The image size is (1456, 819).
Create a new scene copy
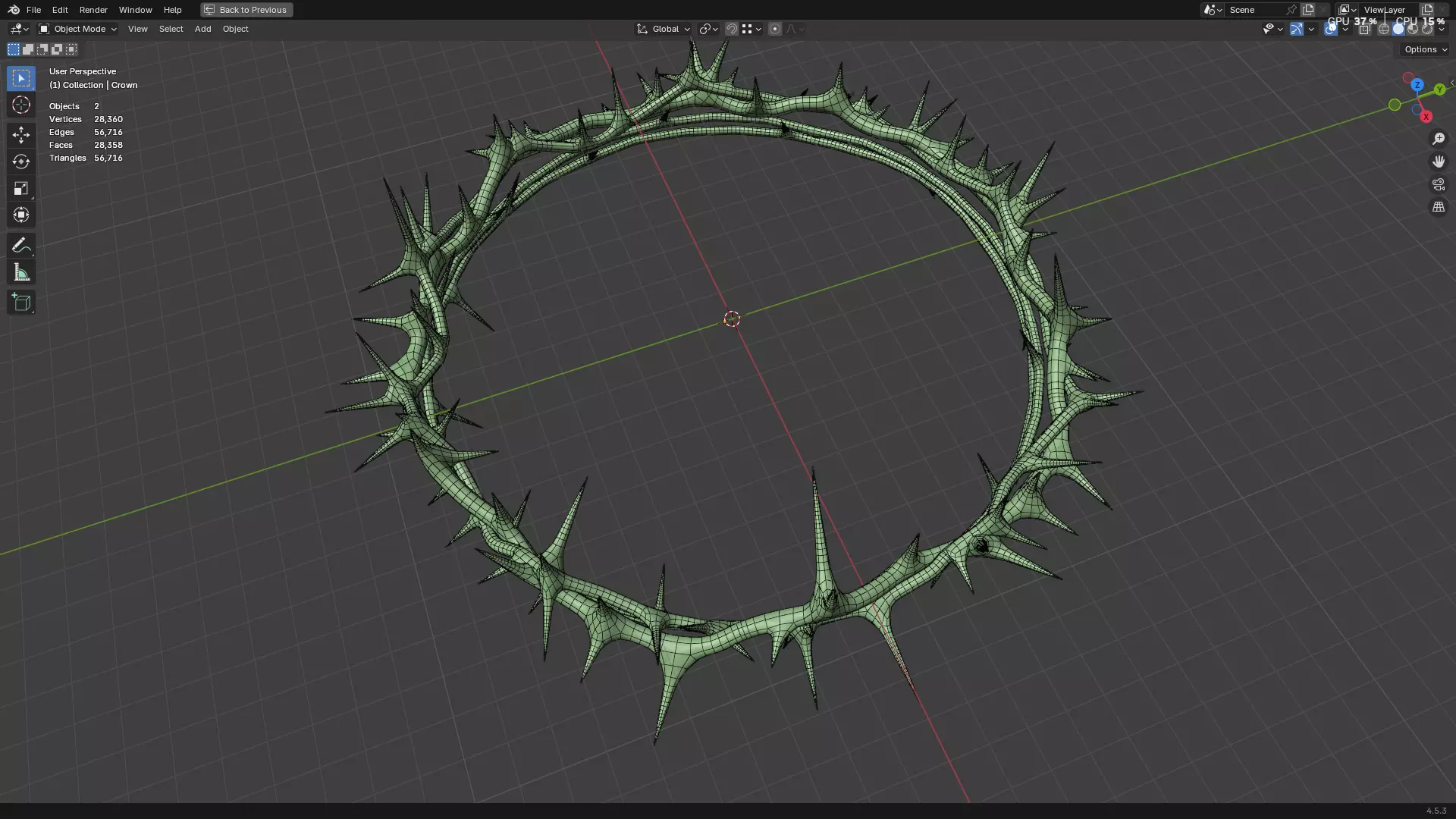(1308, 10)
